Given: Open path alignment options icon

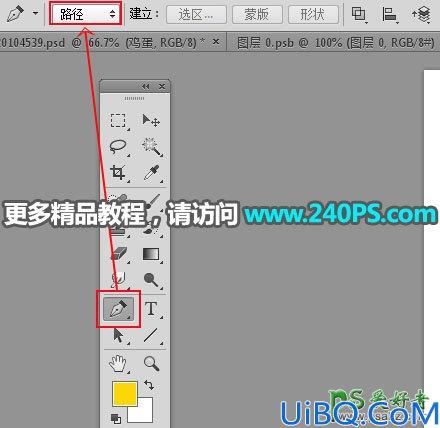Looking at the screenshot, I should (390, 15).
